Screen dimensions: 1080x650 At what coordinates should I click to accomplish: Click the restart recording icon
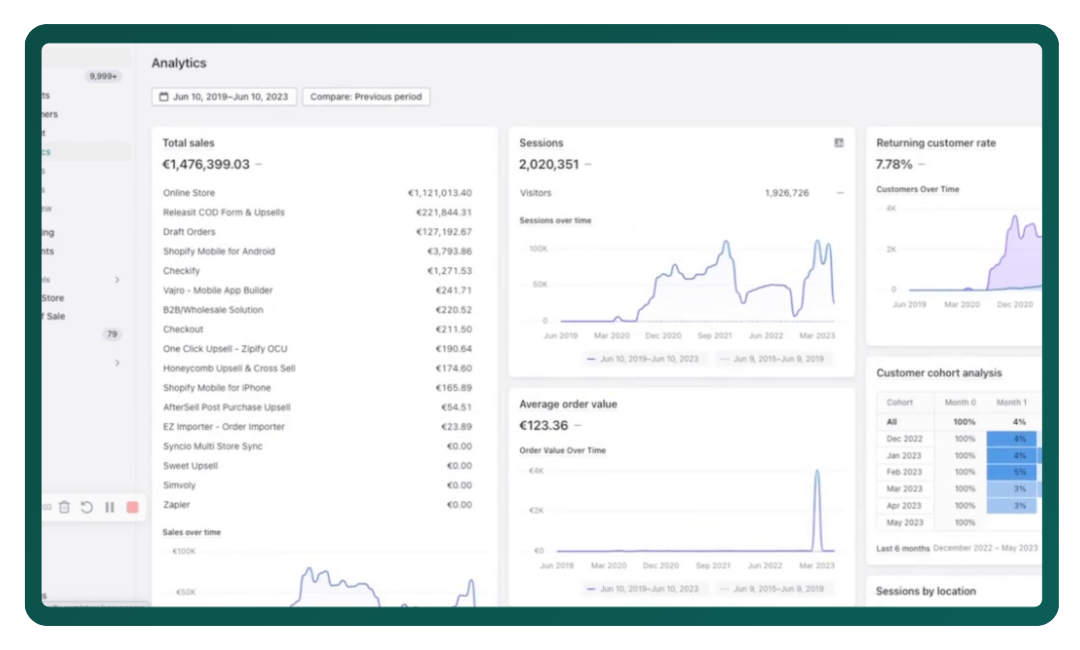[x=87, y=507]
